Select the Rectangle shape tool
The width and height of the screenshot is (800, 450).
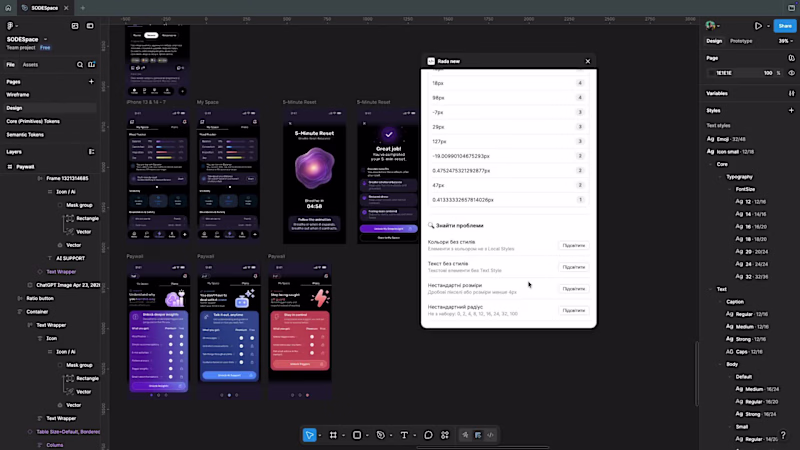(x=357, y=435)
